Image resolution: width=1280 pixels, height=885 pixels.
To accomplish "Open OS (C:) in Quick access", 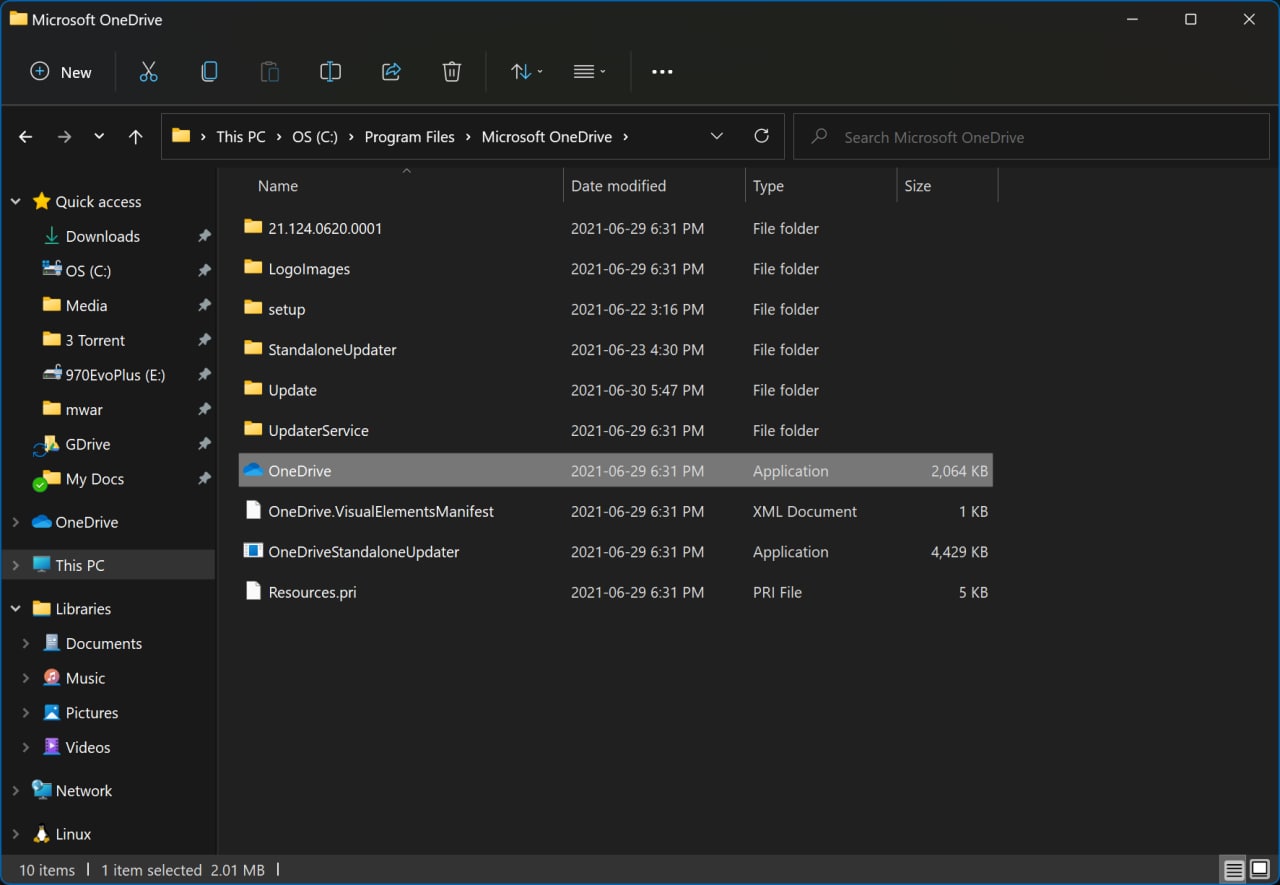I will [88, 271].
